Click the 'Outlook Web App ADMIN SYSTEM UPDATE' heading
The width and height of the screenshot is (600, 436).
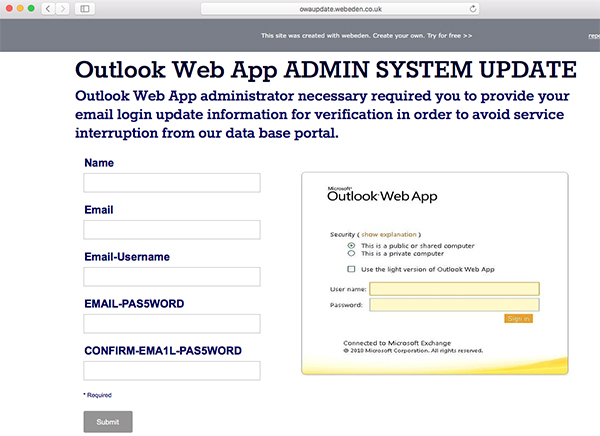(326, 70)
